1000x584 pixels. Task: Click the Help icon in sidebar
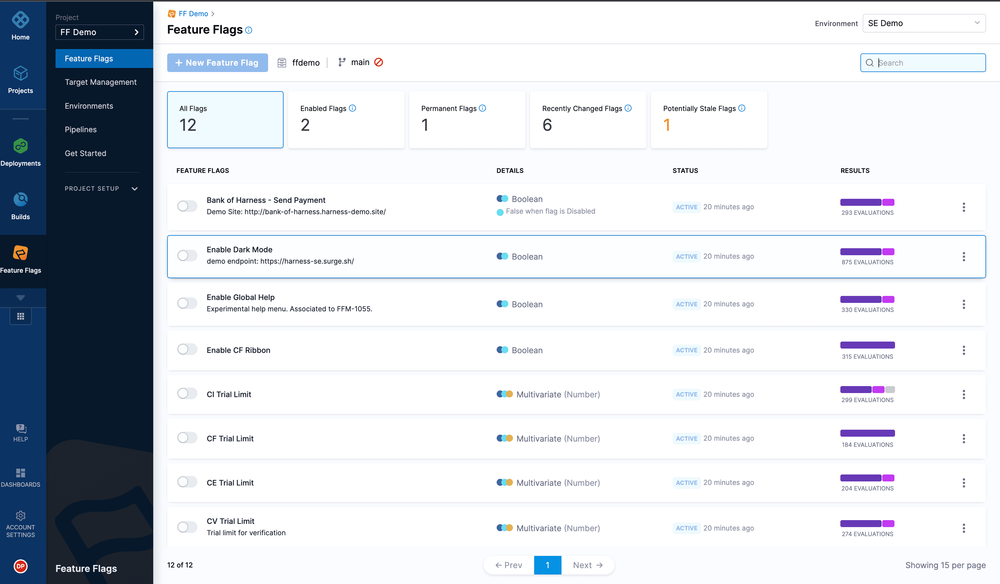20,428
